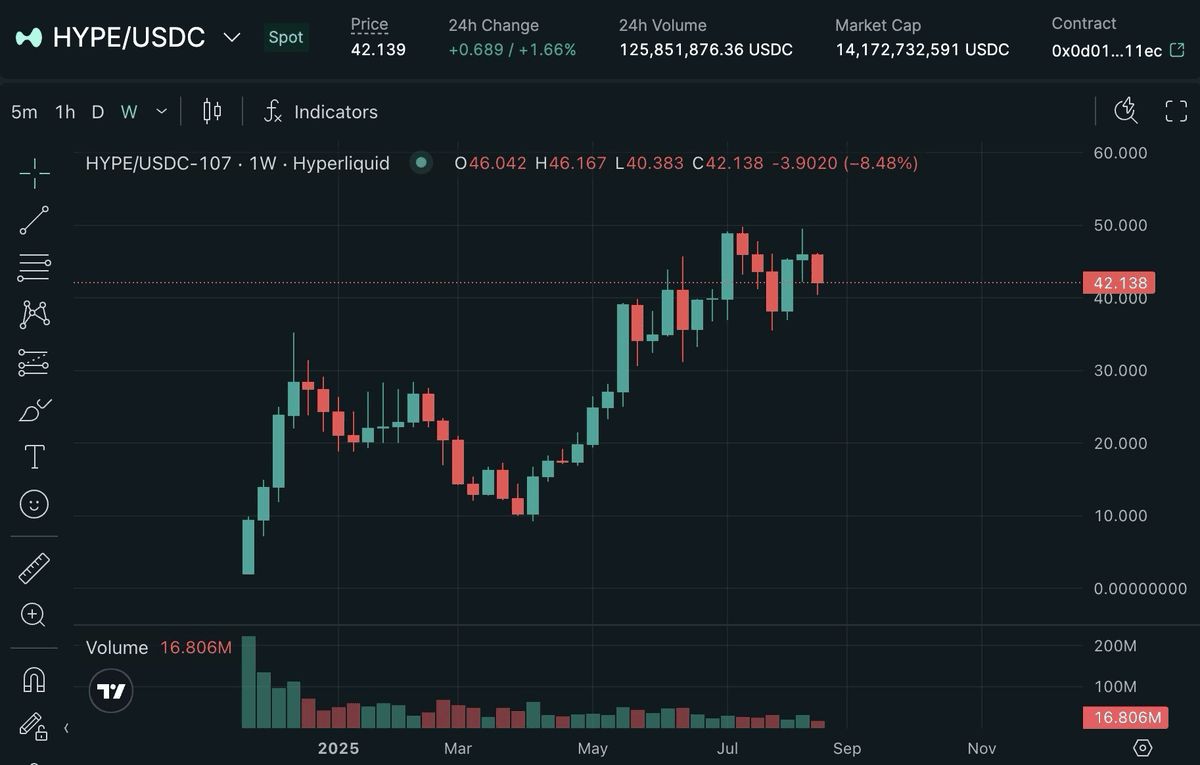Toggle lock drawing mode pencil
Viewport: 1200px width, 765px height.
(x=32, y=726)
